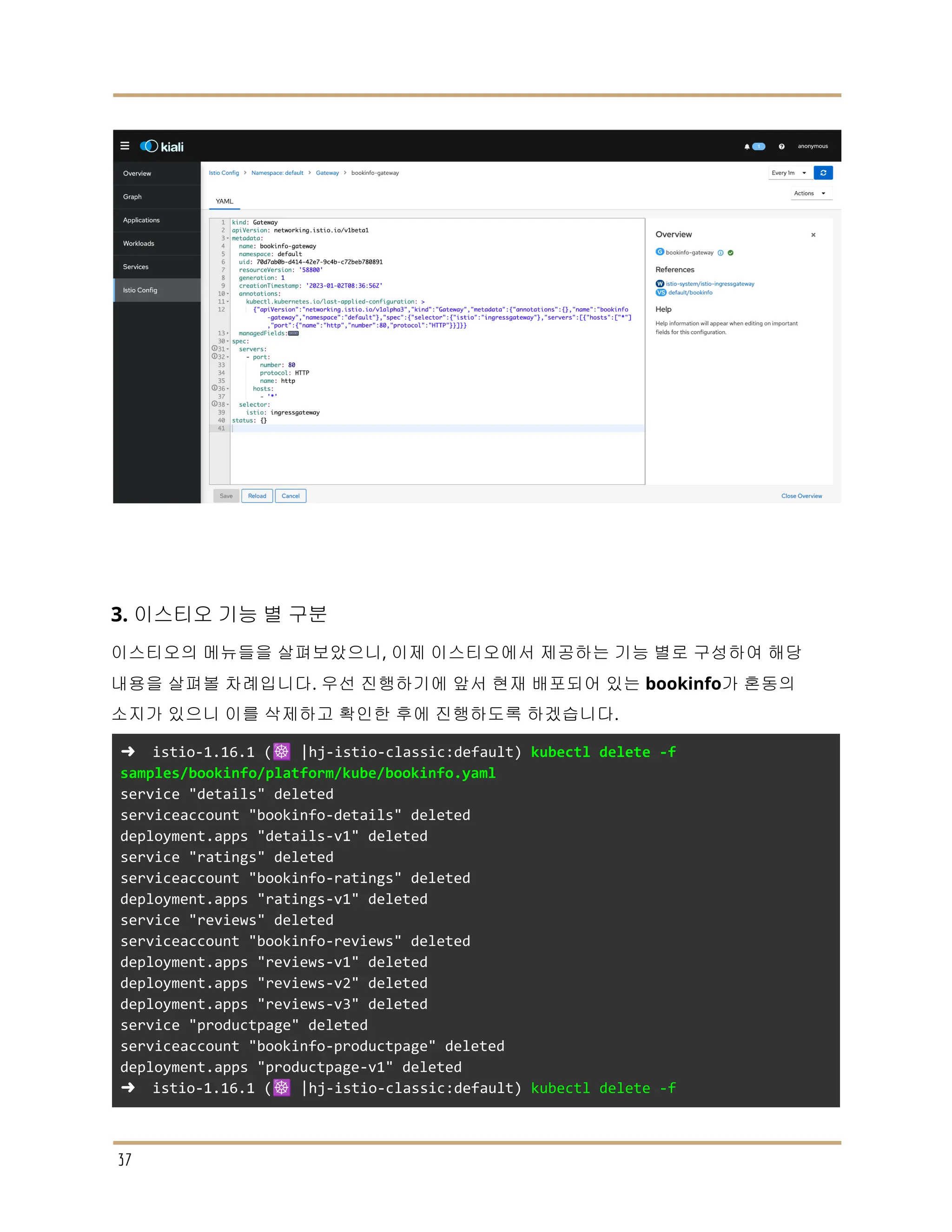Click the W workload badge icon
Image resolution: width=952 pixels, height=1232 pixels.
point(659,284)
